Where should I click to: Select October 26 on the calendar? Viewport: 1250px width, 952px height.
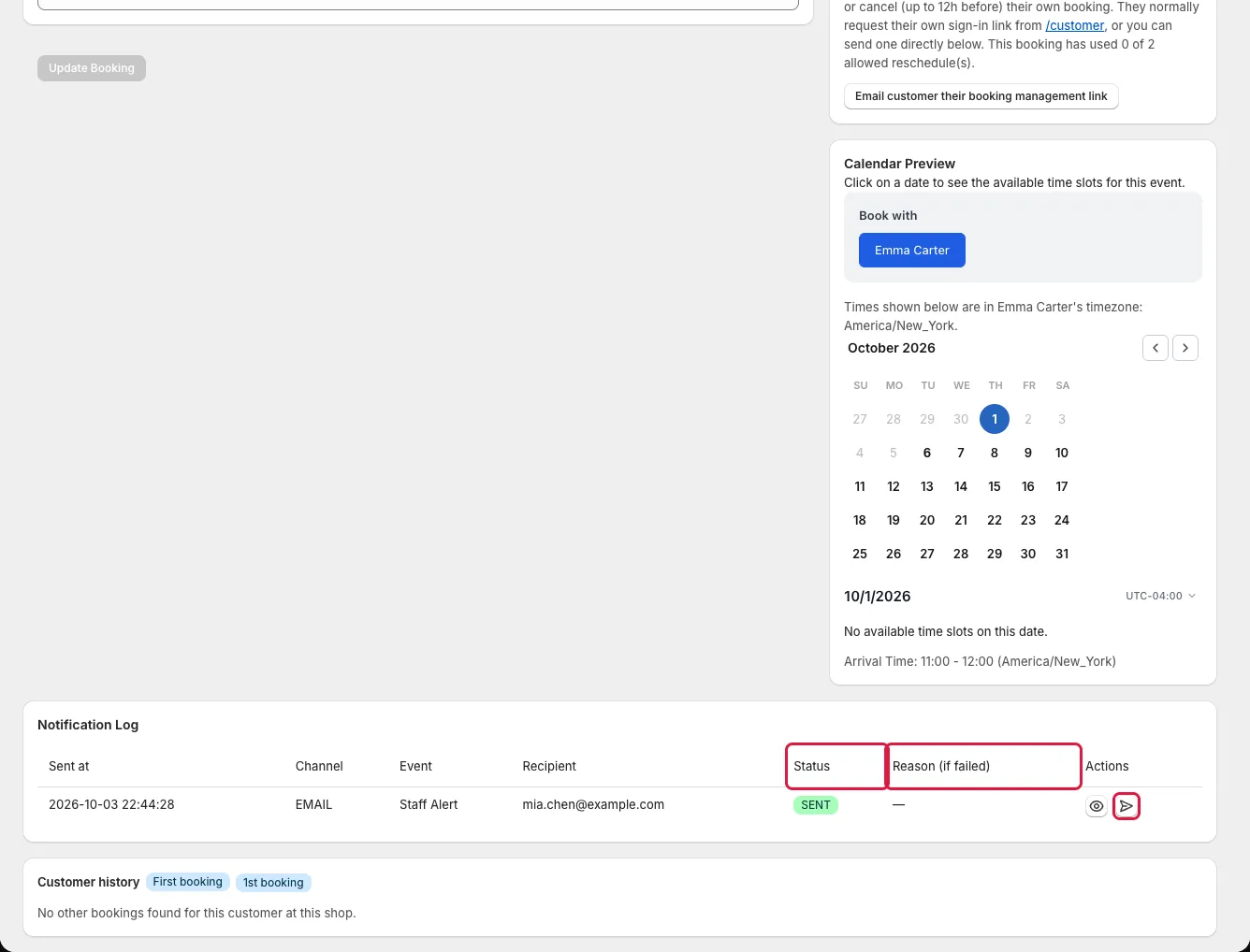pos(894,554)
